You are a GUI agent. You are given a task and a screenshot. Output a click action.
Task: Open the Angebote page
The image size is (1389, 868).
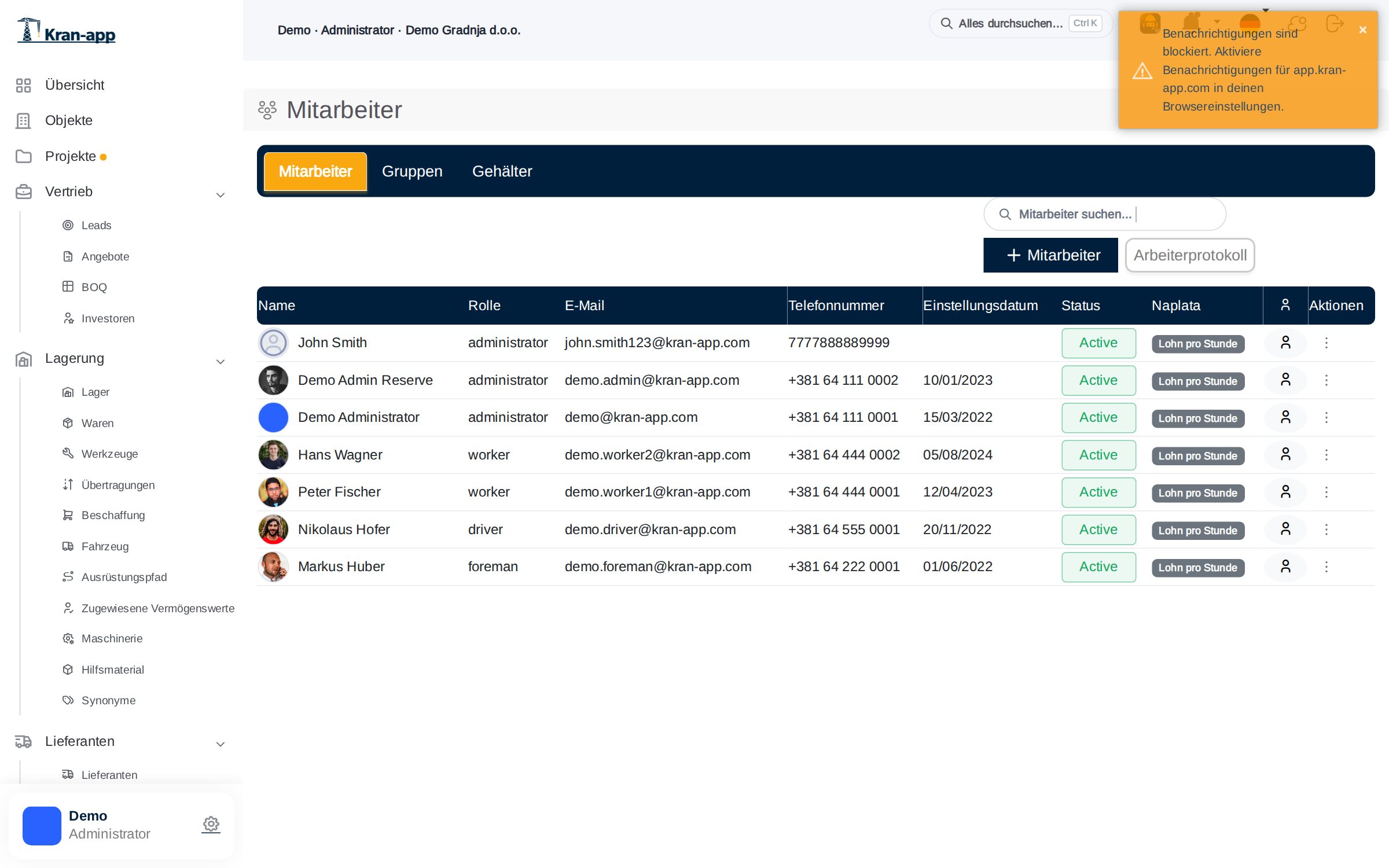pyautogui.click(x=105, y=256)
